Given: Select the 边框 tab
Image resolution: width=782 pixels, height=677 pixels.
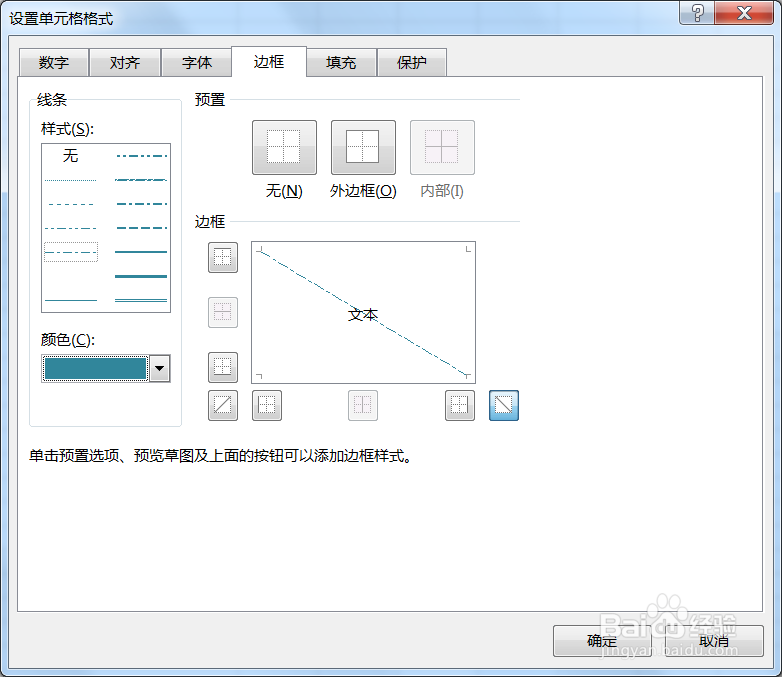Looking at the screenshot, I should coord(269,61).
